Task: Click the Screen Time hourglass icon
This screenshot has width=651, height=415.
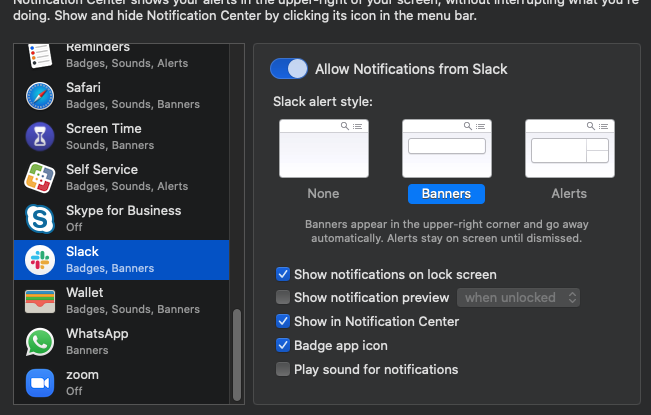Action: 40,137
